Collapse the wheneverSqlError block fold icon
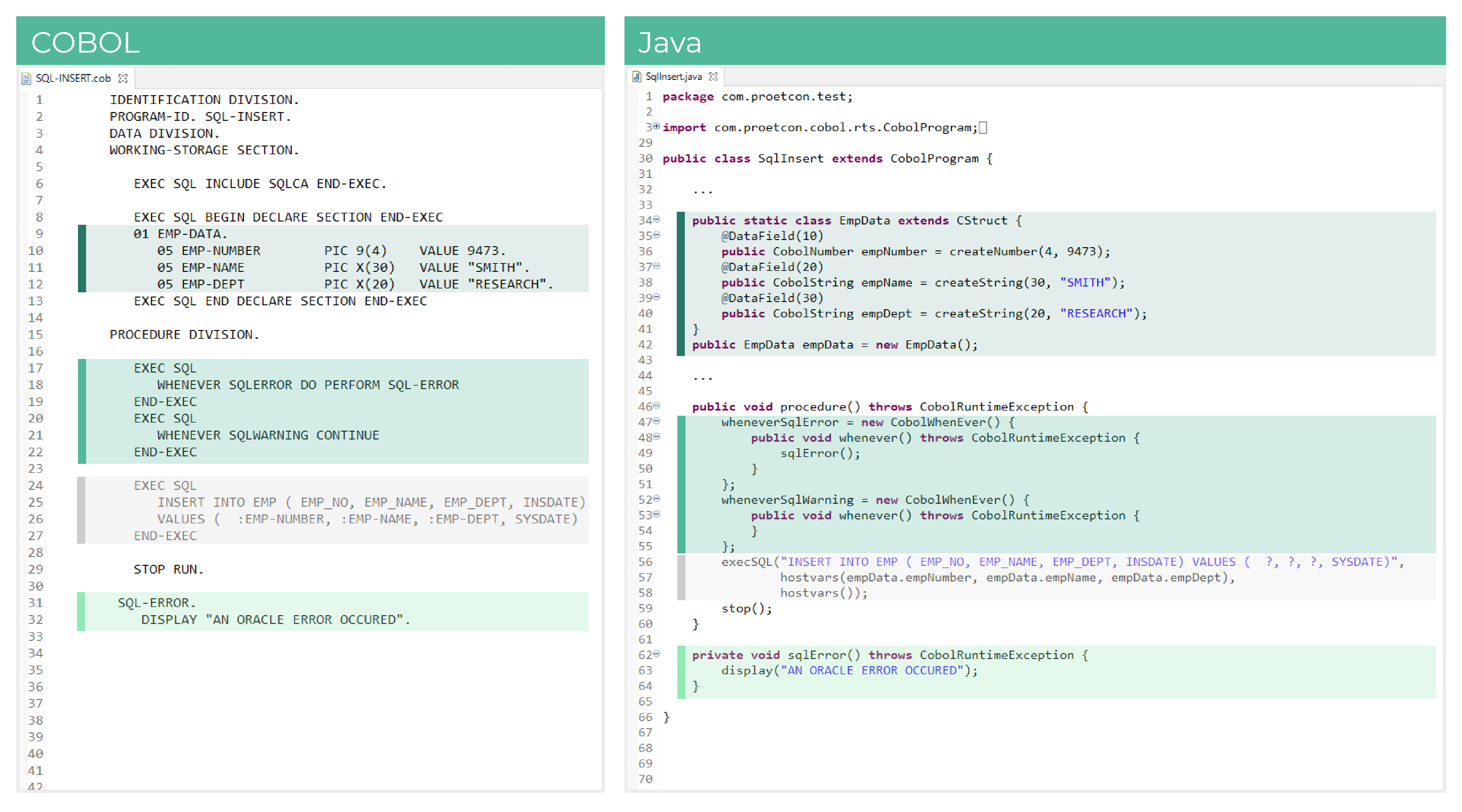Image resolution: width=1462 pixels, height=812 pixels. 657,422
